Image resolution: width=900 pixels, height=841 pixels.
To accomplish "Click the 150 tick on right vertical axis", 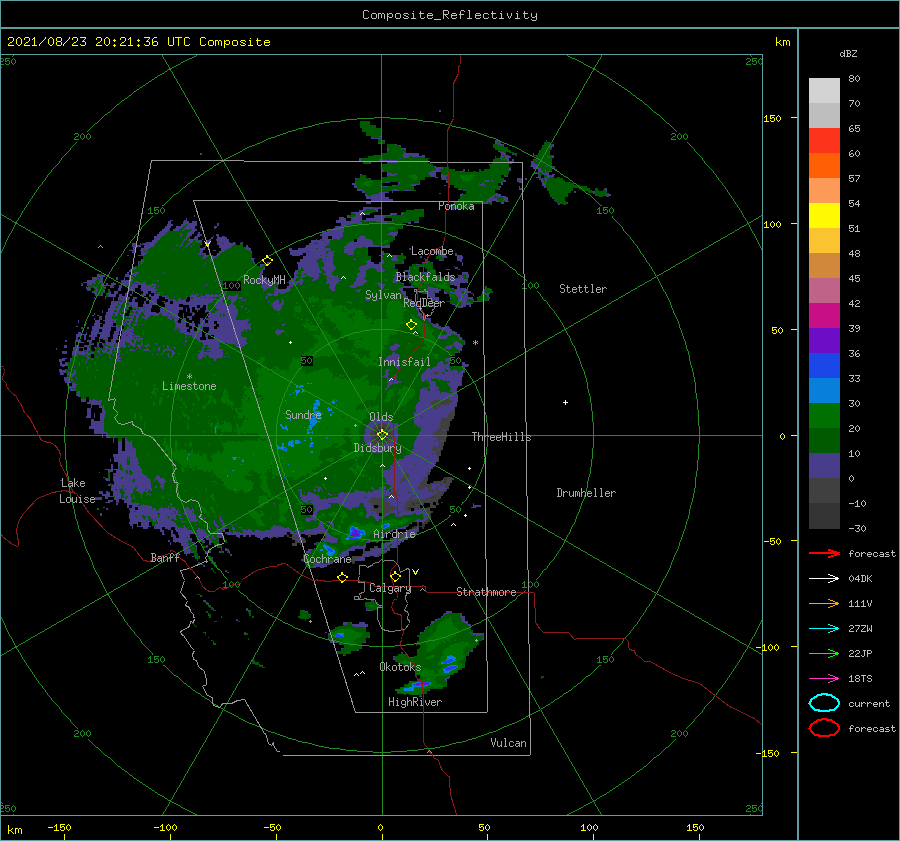I will click(772, 118).
